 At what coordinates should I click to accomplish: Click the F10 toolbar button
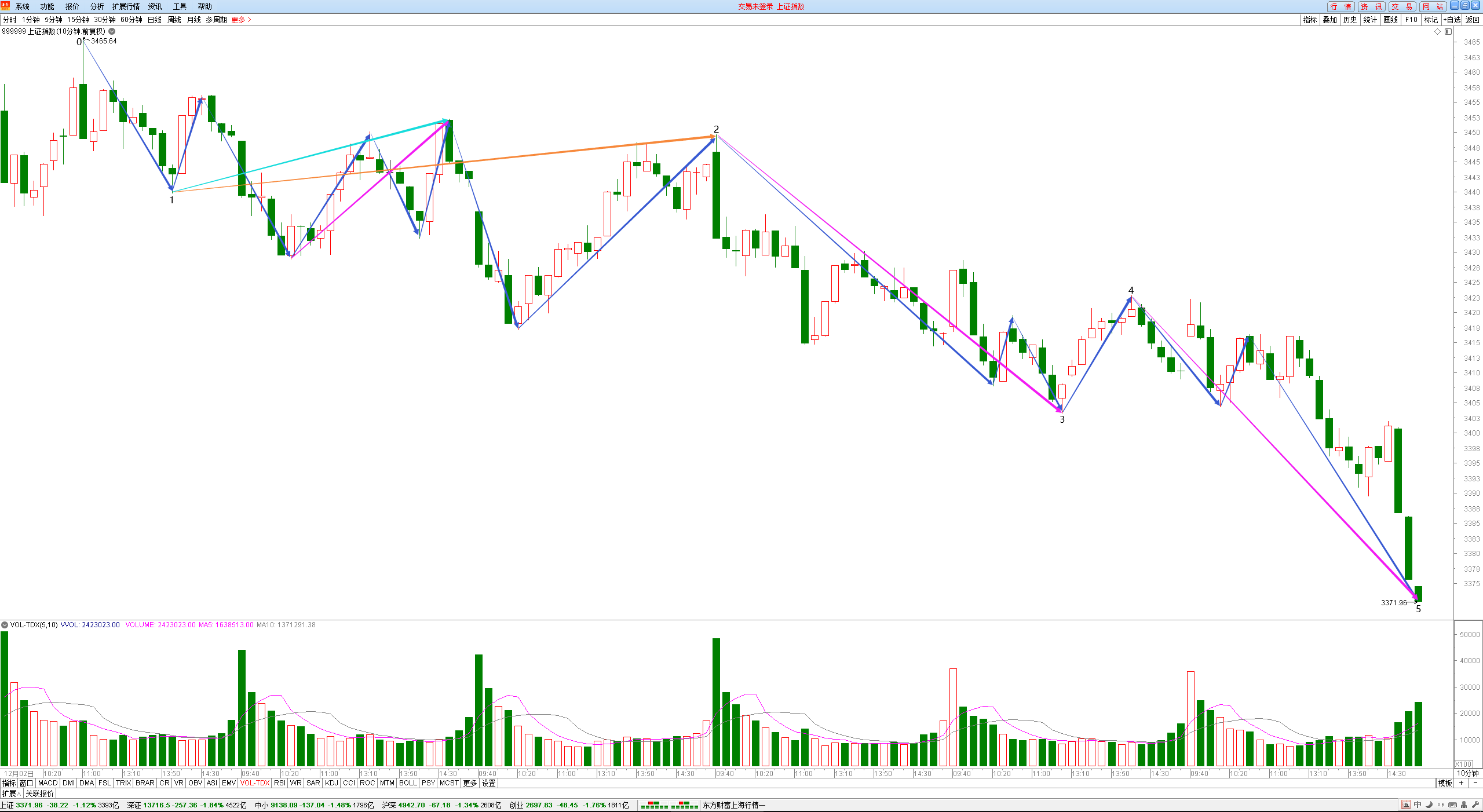(x=1411, y=20)
